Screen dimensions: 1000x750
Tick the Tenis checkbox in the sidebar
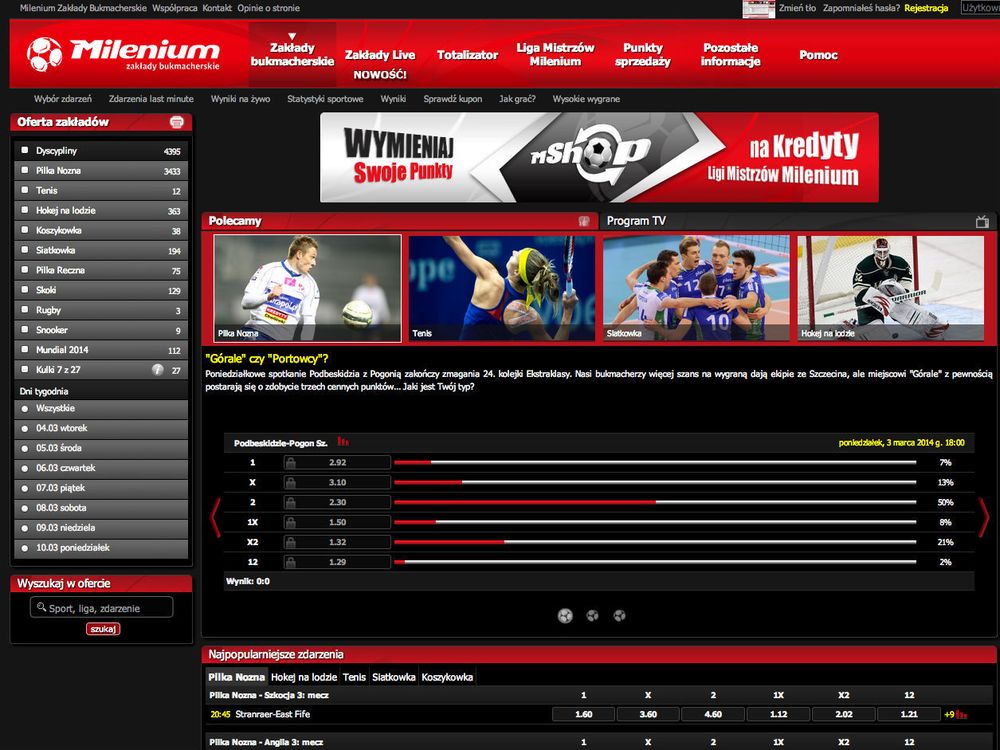pyautogui.click(x=25, y=190)
